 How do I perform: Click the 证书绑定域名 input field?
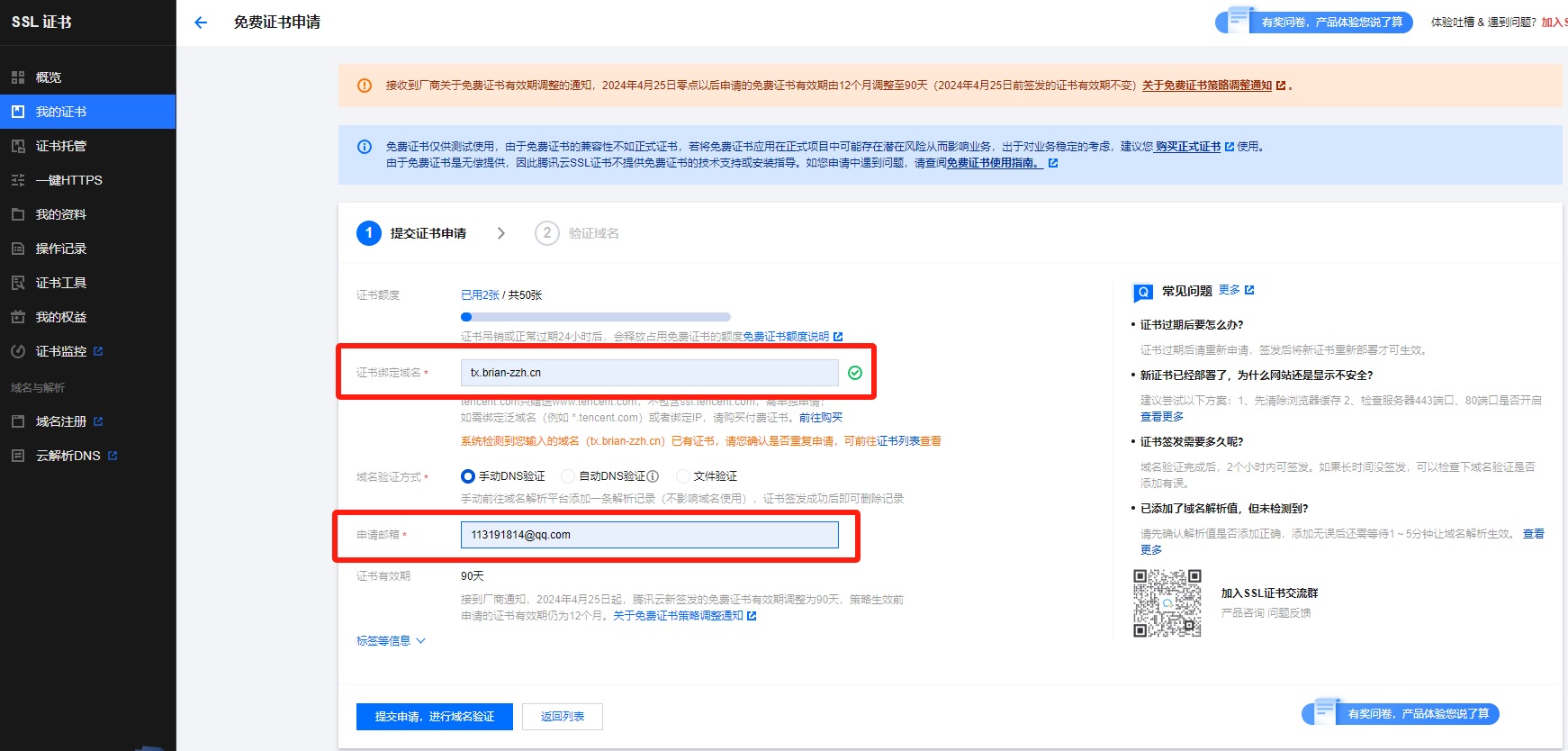pos(649,373)
